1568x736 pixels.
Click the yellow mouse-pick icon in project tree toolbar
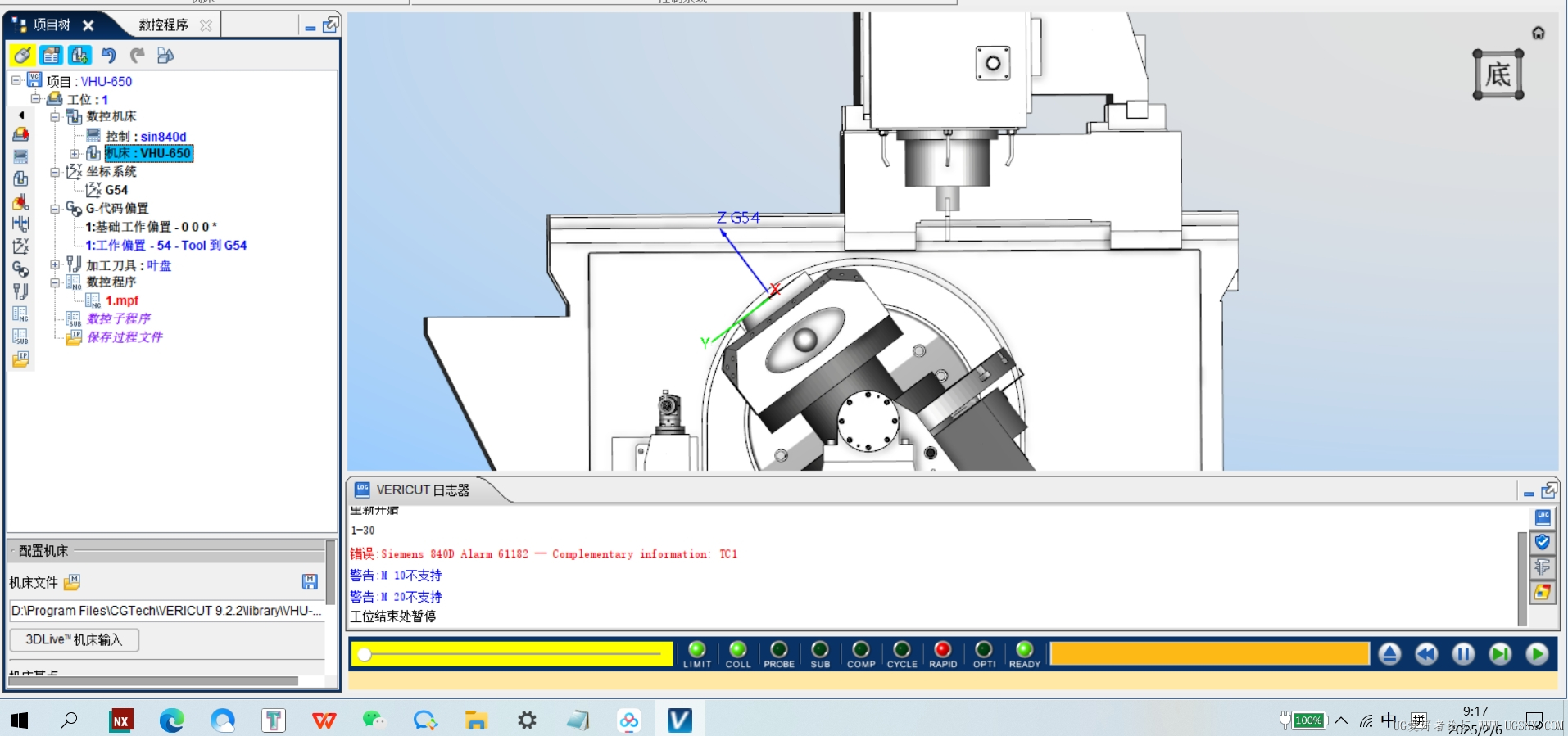22,56
